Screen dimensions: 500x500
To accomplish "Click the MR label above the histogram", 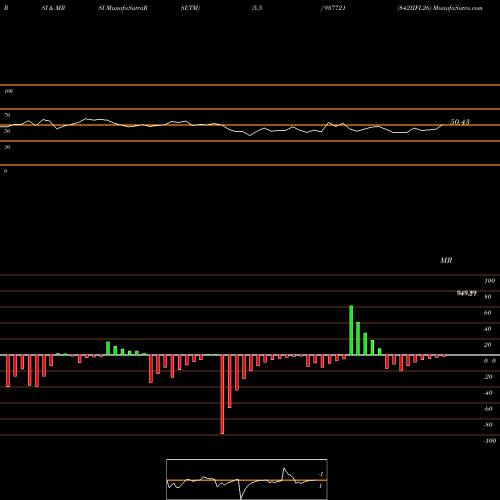I will tap(446, 260).
